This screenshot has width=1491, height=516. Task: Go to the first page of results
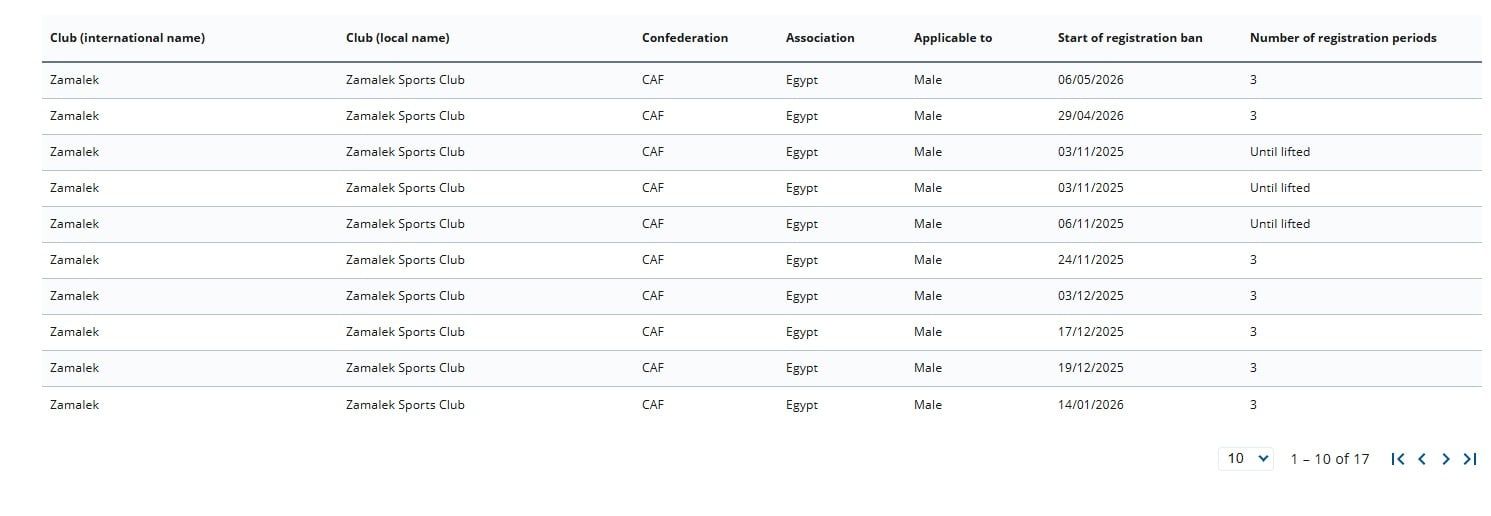pos(1398,459)
